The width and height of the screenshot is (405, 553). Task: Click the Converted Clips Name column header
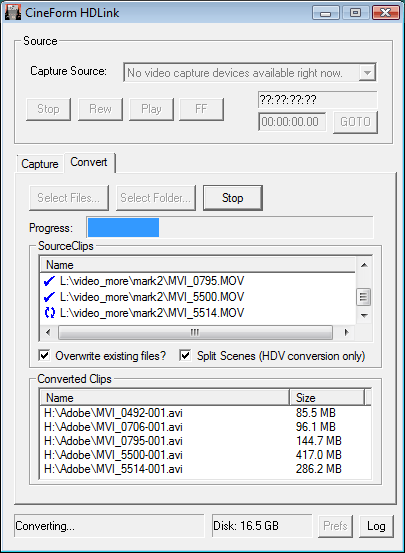(165, 398)
